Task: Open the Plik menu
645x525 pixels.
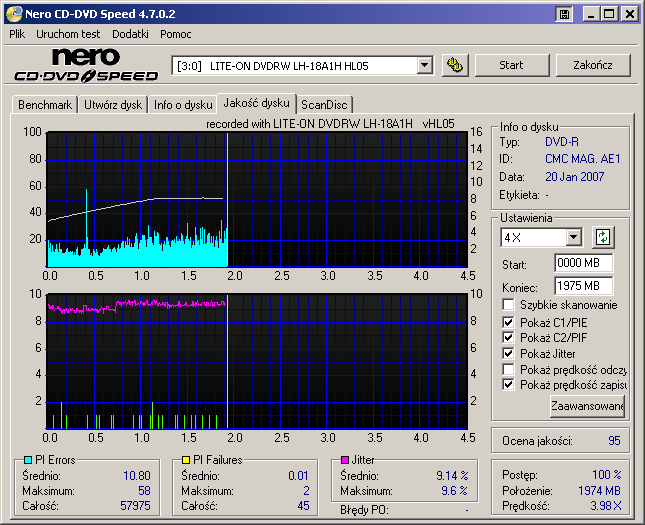Action: pyautogui.click(x=17, y=34)
